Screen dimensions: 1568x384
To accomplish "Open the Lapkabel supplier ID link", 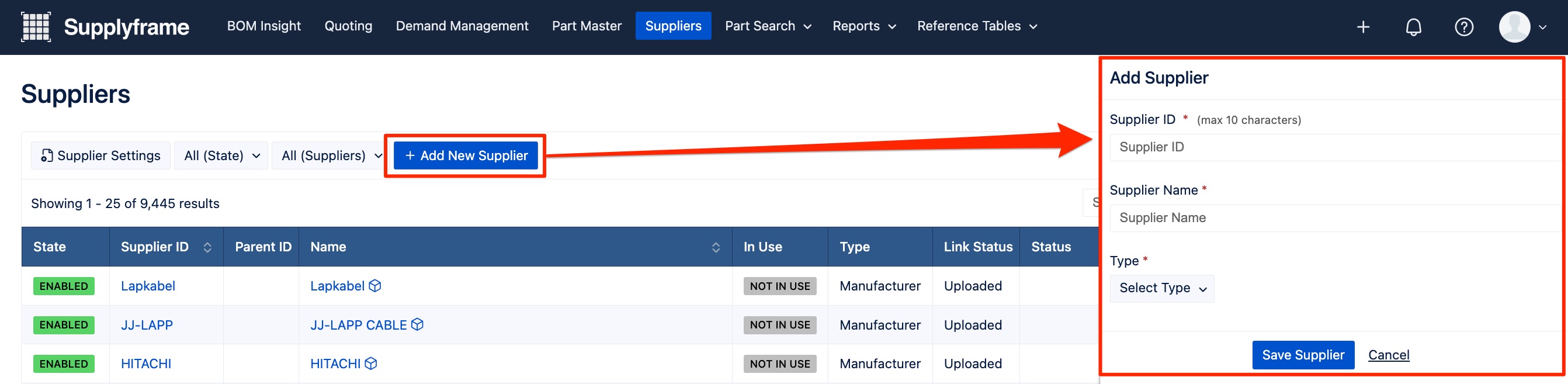I will [148, 286].
